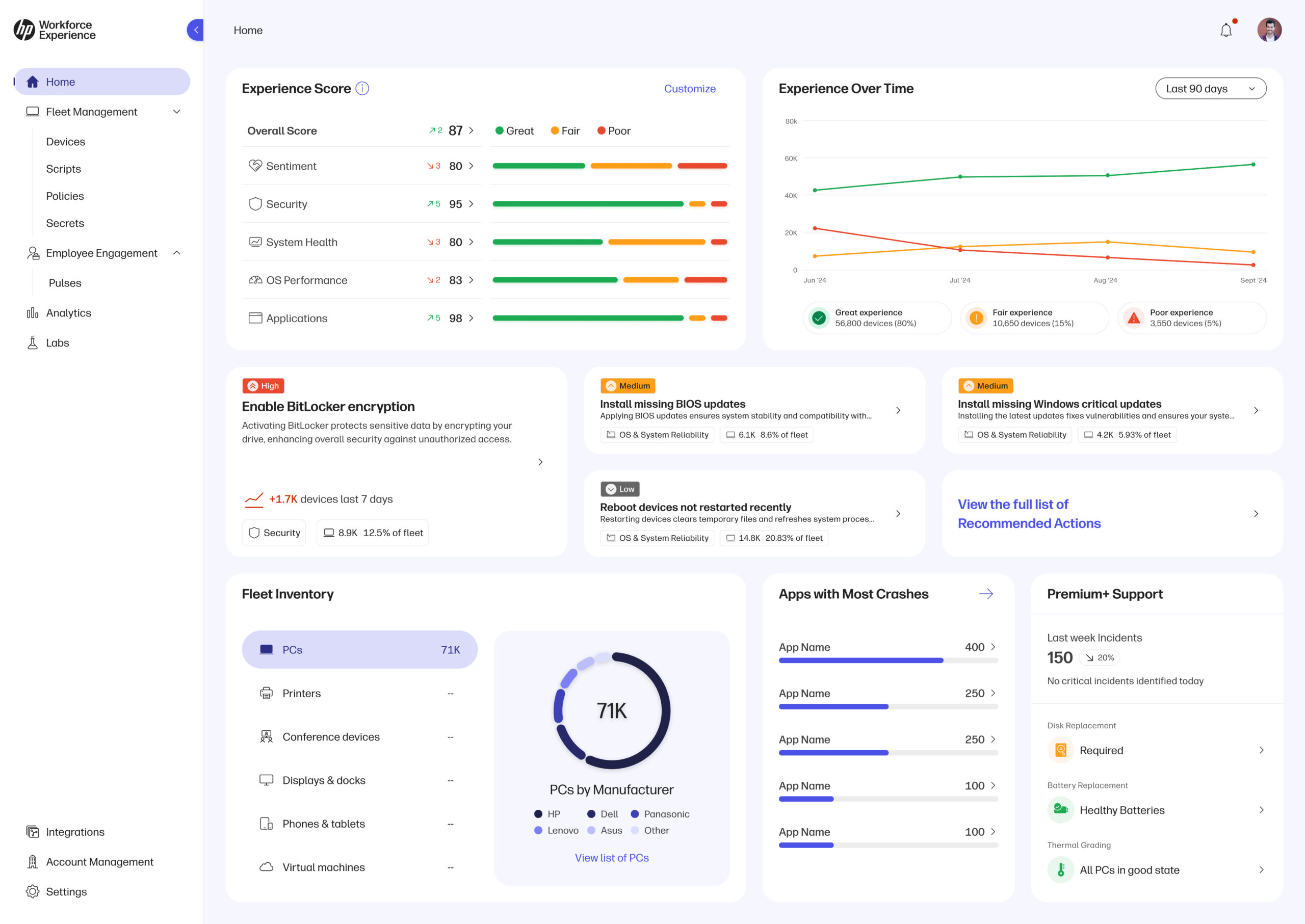Click the Account Management icon
The width and height of the screenshot is (1305, 924).
[33, 861]
